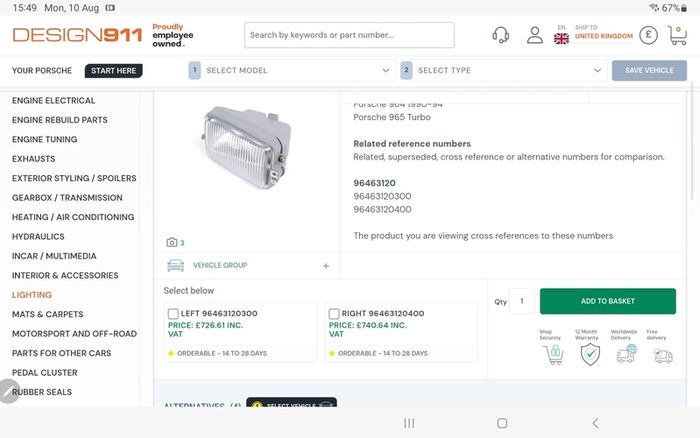
Task: Open the shopping cart icon
Action: tap(677, 35)
